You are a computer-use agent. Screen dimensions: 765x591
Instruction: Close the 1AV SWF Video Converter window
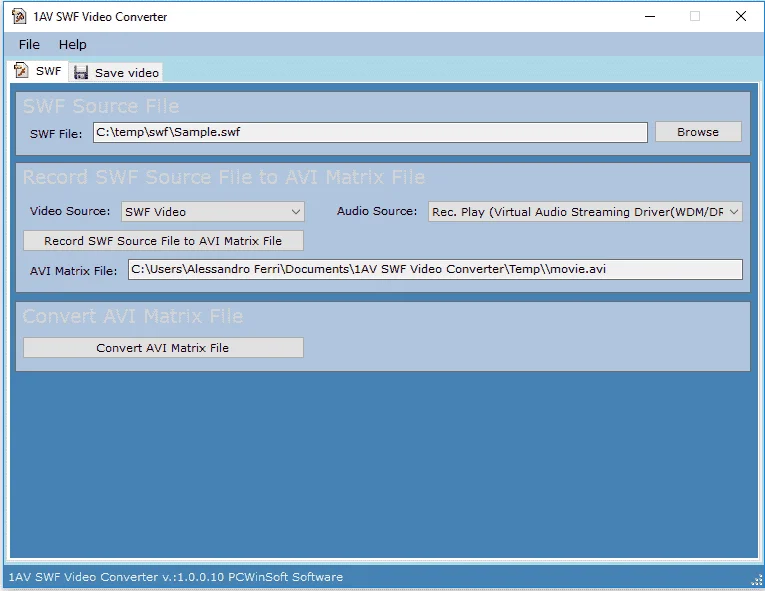pyautogui.click(x=741, y=16)
